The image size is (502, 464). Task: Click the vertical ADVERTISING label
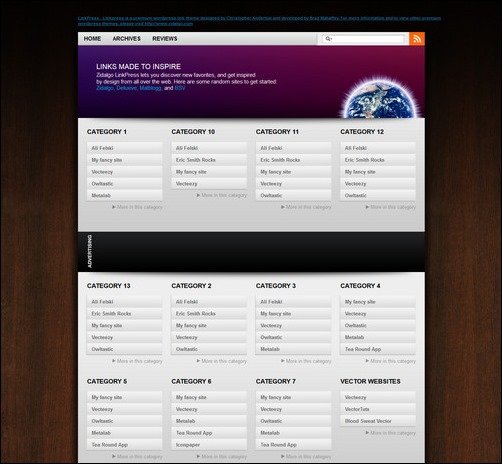pyautogui.click(x=89, y=251)
